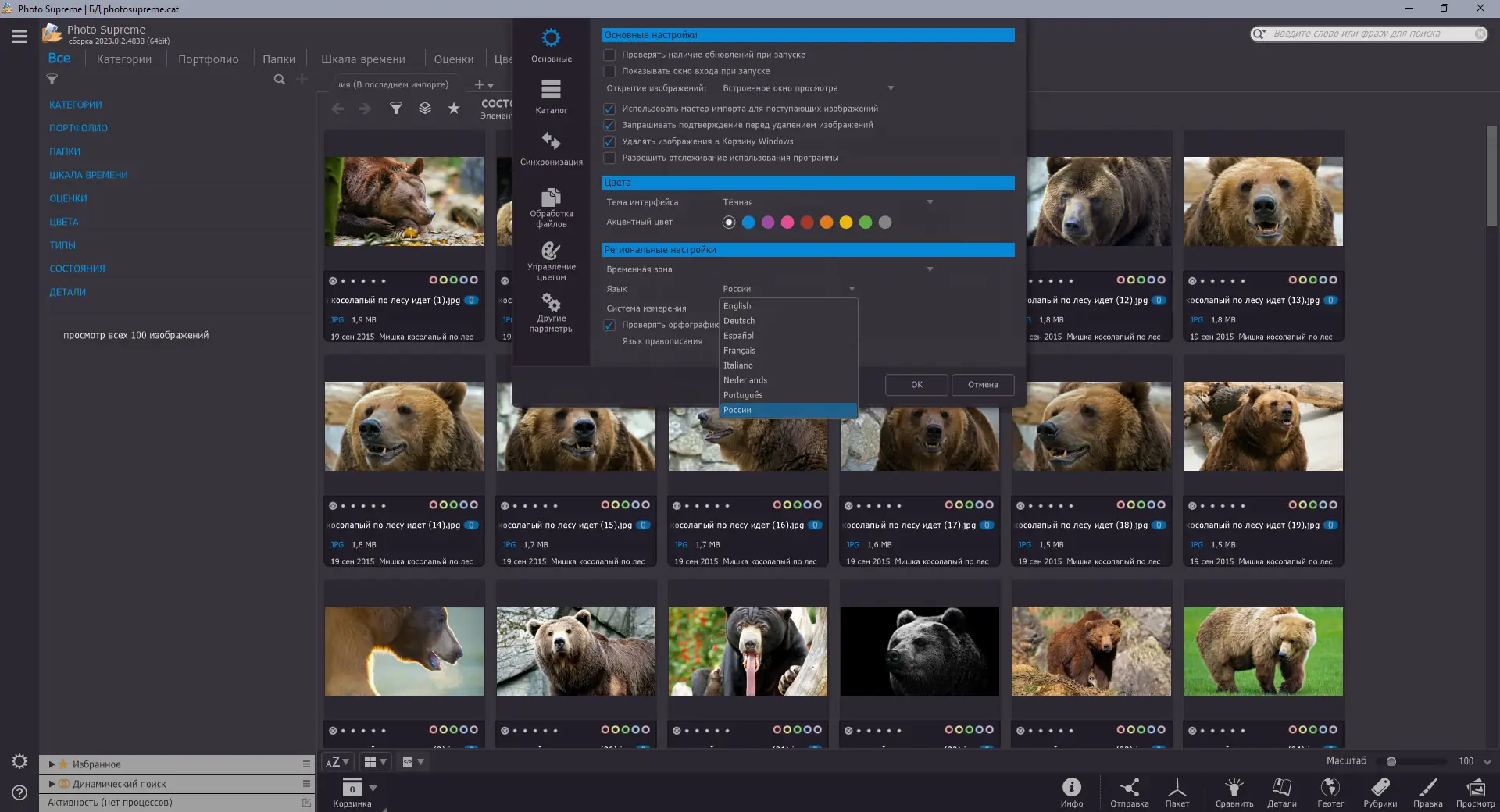Toggle Удалять изображения в Корзину Windows
Viewport: 1500px width, 812px height.
(x=609, y=141)
